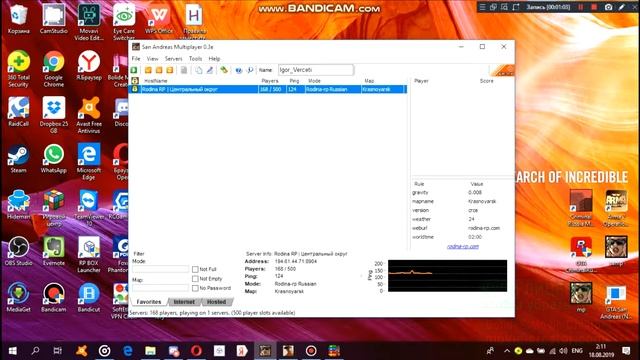Open the View menu

[152, 59]
